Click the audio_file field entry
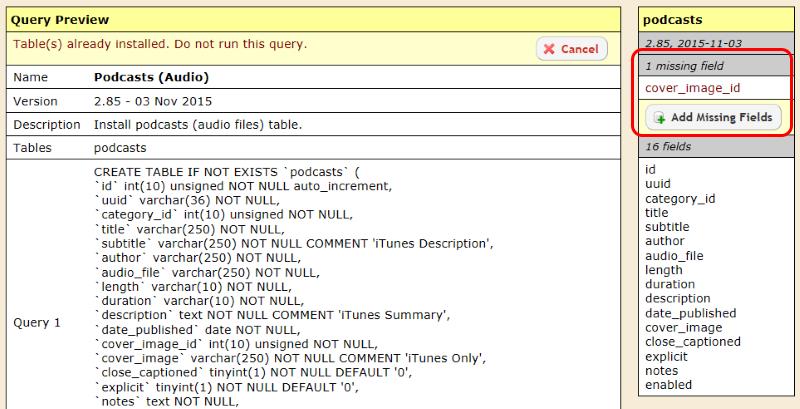 tap(673, 256)
